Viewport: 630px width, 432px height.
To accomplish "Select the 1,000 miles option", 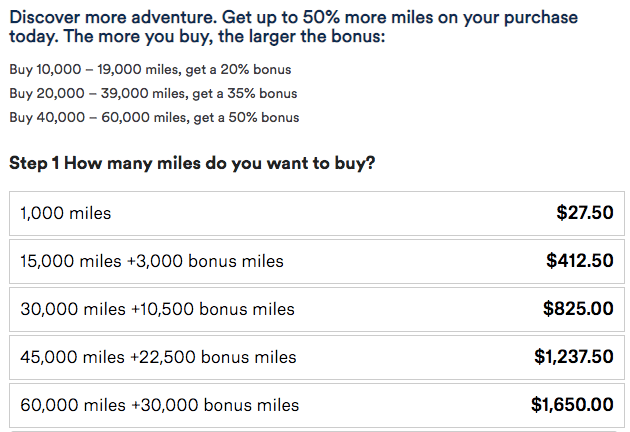I will click(x=317, y=213).
